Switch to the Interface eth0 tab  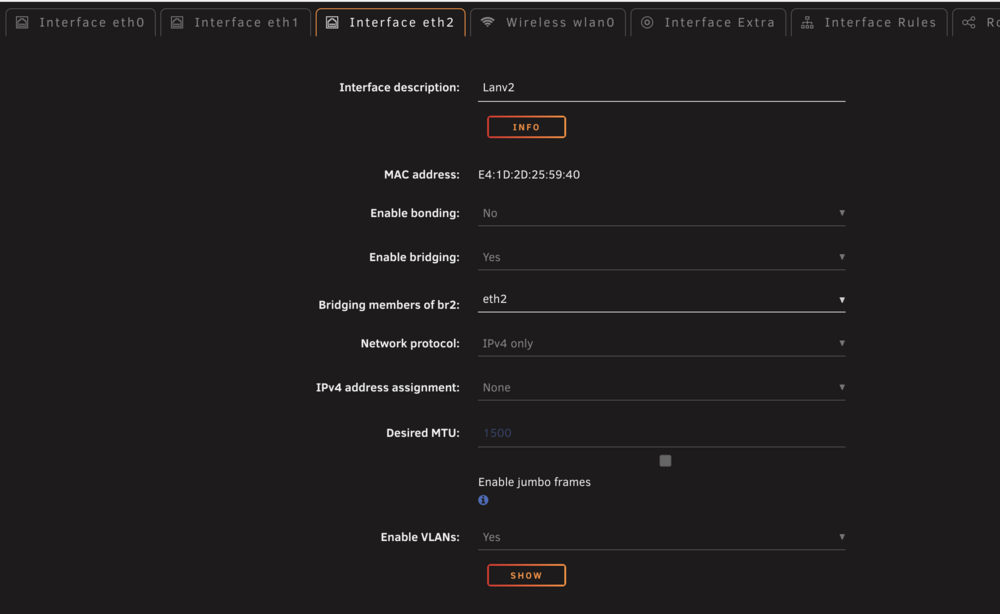[x=81, y=22]
